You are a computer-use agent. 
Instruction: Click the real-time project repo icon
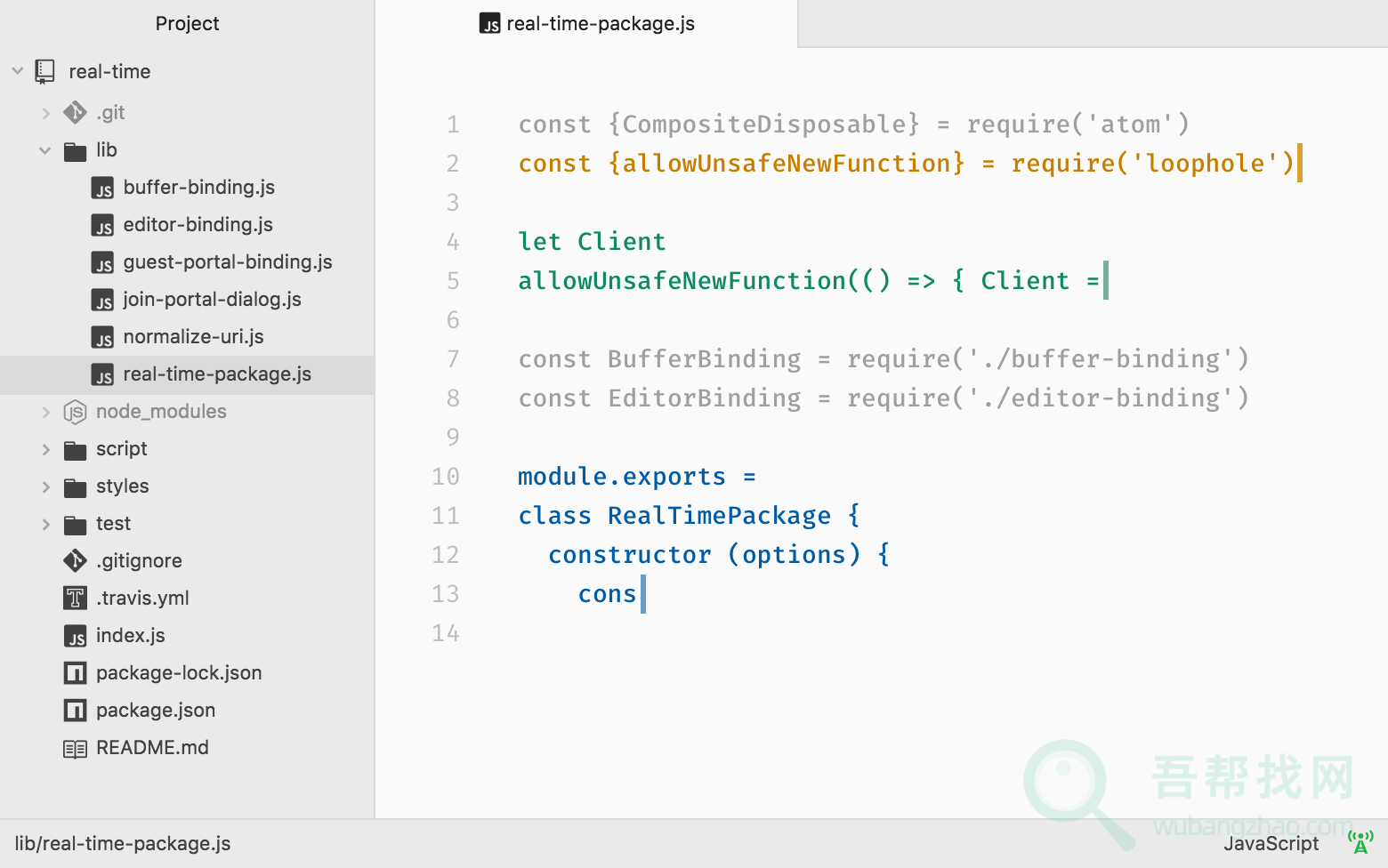click(x=44, y=71)
